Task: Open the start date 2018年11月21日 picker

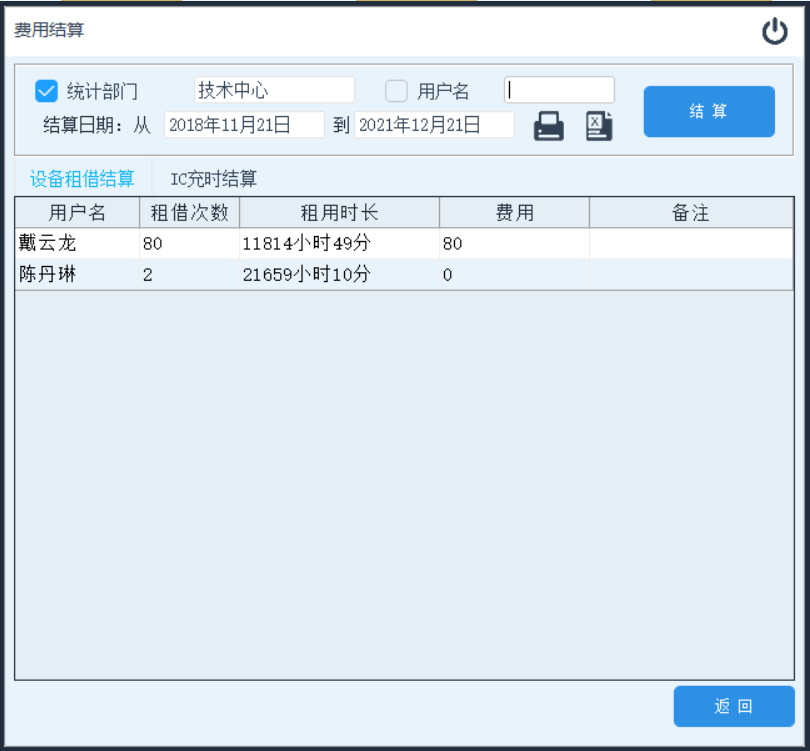Action: [244, 125]
